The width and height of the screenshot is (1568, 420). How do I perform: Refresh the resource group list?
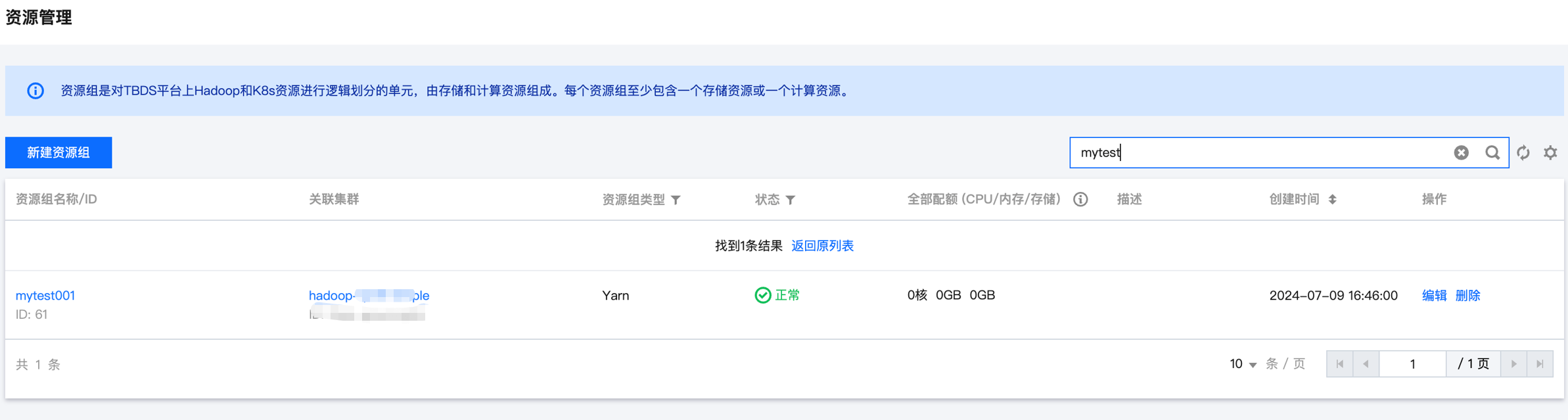(x=1523, y=152)
